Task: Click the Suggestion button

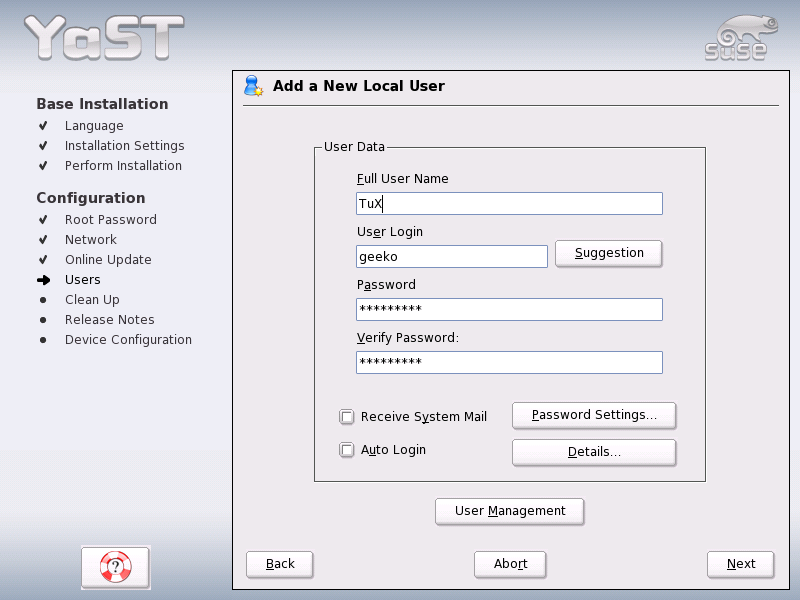Action: click(x=609, y=253)
